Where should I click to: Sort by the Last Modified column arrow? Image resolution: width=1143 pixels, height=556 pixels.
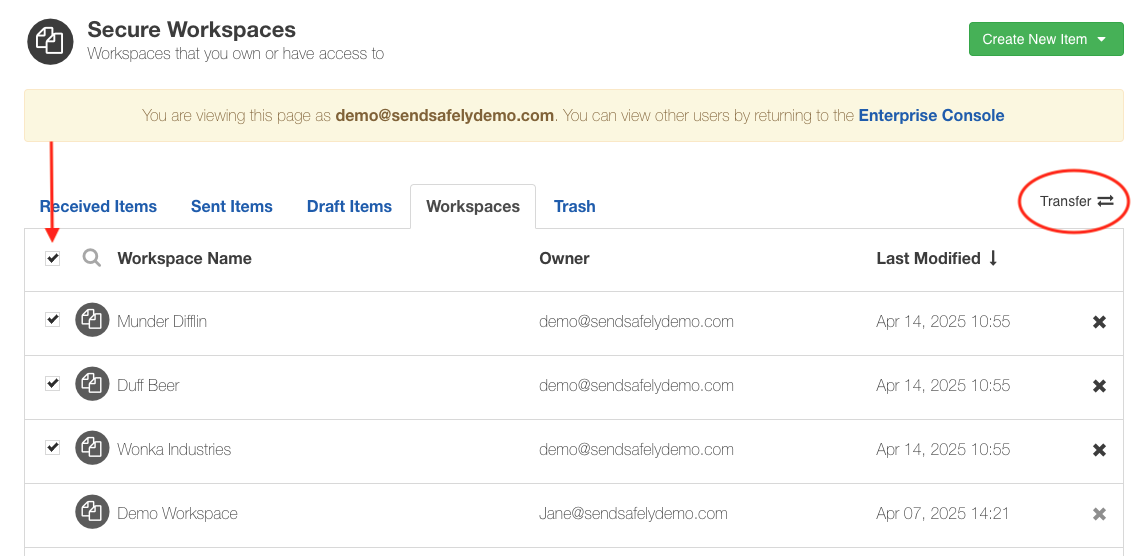coord(993,258)
